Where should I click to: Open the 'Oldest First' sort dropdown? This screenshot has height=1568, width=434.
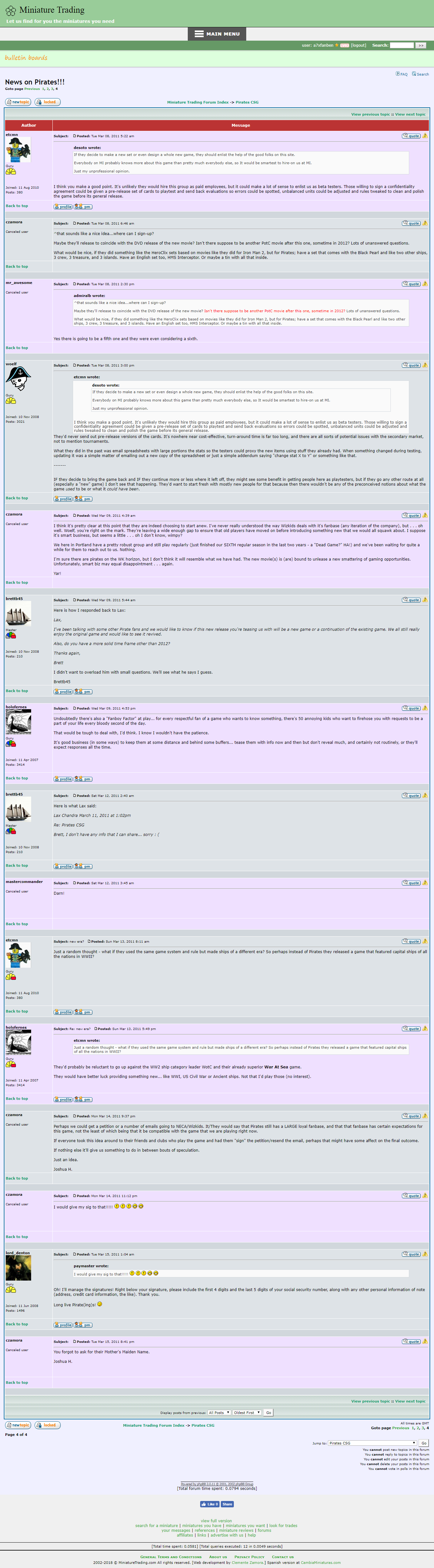point(247,1412)
